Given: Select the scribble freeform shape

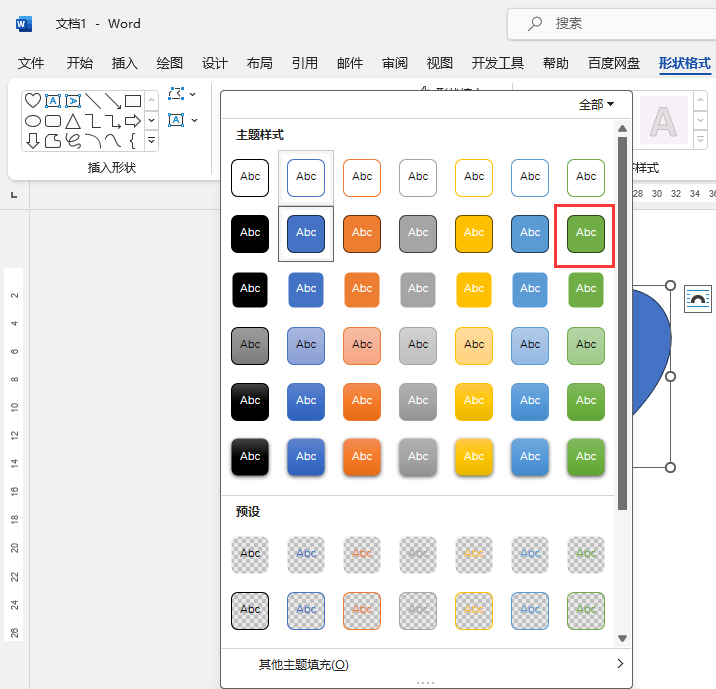Looking at the screenshot, I should pyautogui.click(x=72, y=141).
